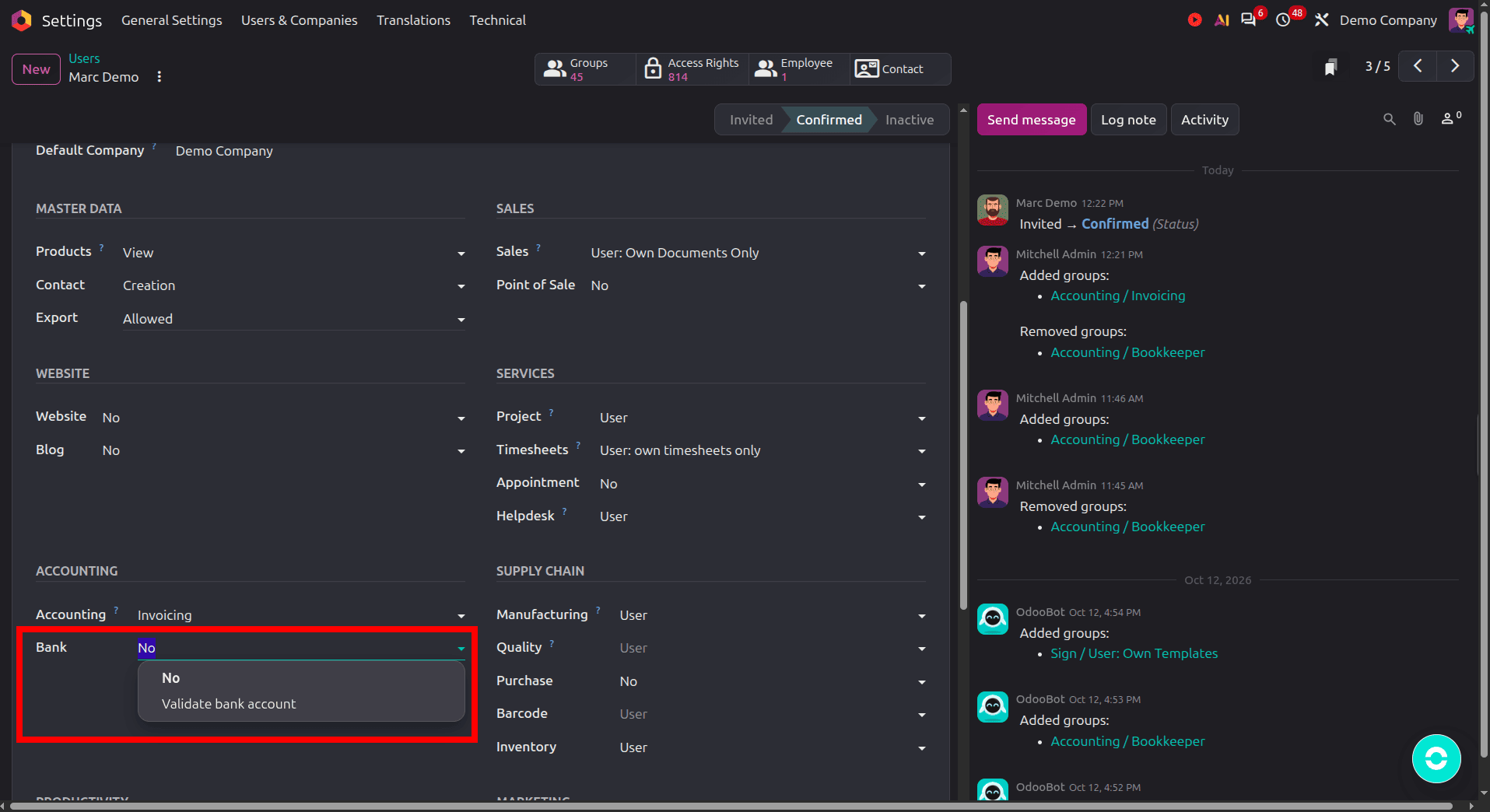
Task: Go back to the Users breadcrumb
Action: pyautogui.click(x=84, y=58)
